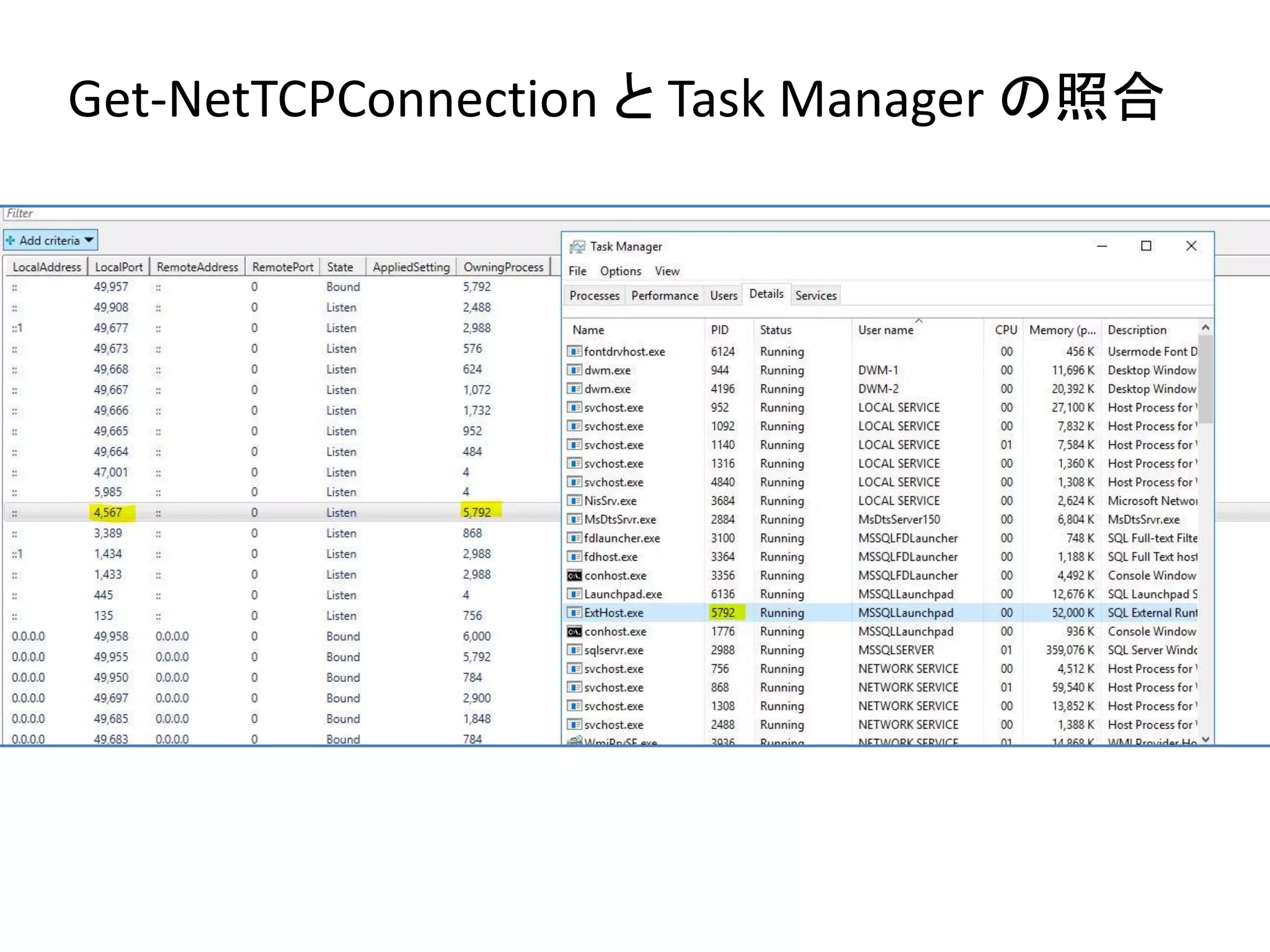Click OwningProcess value 6,000
The height and width of the screenshot is (952, 1270).
[x=476, y=637]
